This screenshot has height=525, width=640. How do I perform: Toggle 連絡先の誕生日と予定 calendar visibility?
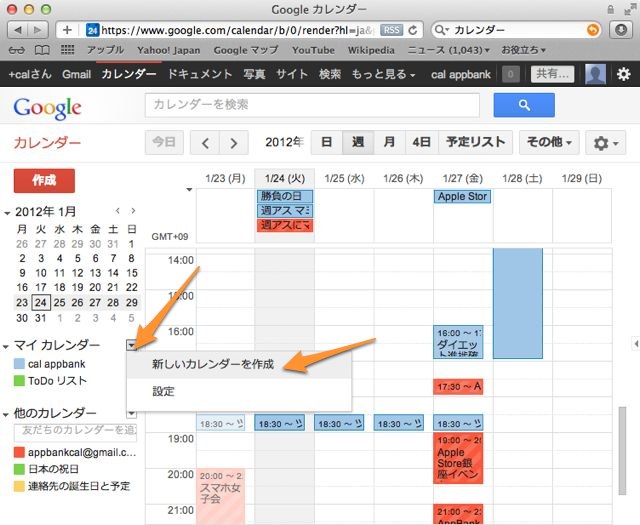(19, 486)
